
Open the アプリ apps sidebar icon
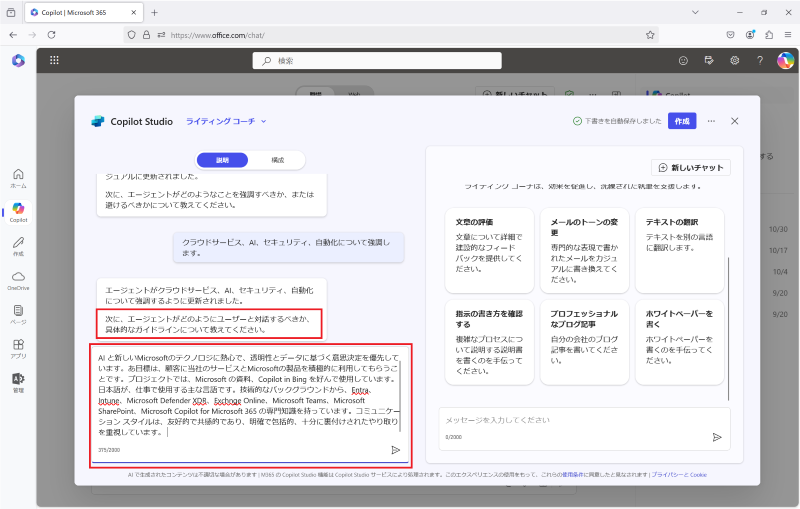click(x=18, y=349)
